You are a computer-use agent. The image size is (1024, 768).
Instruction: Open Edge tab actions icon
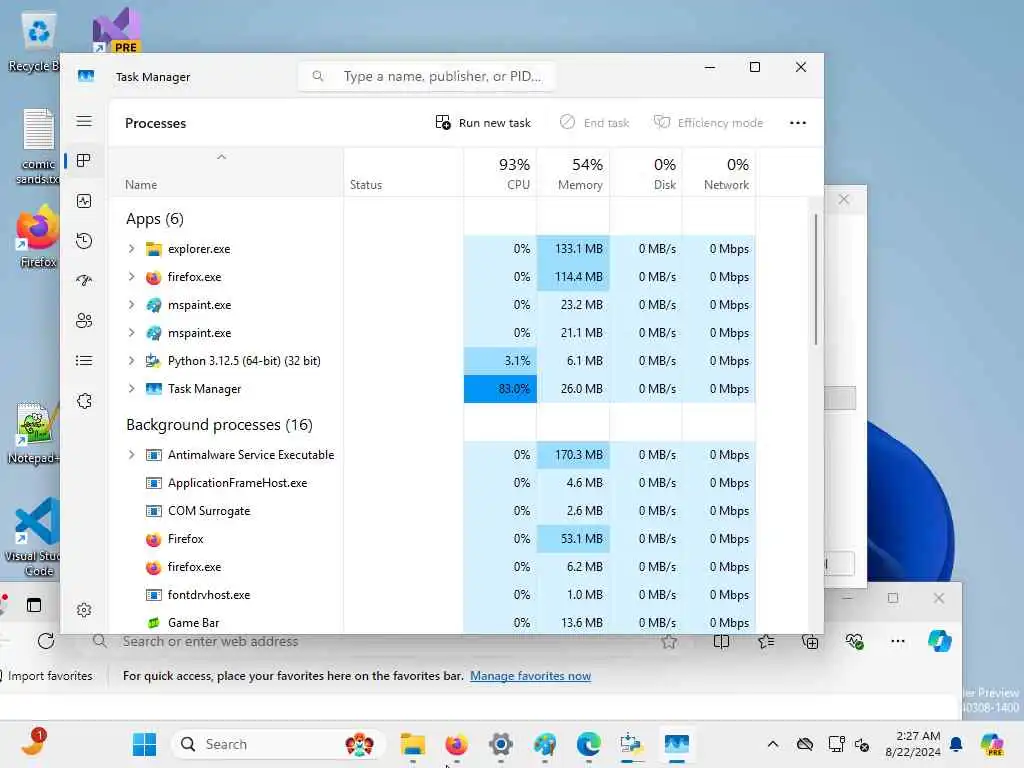34,605
